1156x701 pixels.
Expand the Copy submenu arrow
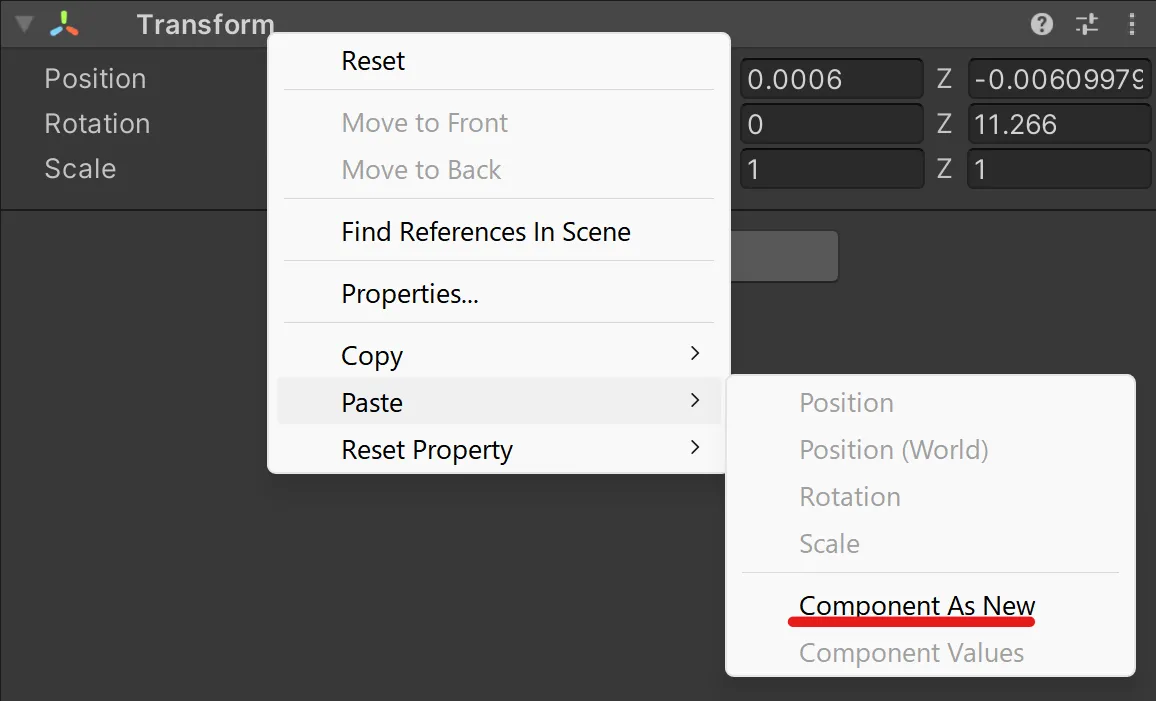[x=694, y=354]
